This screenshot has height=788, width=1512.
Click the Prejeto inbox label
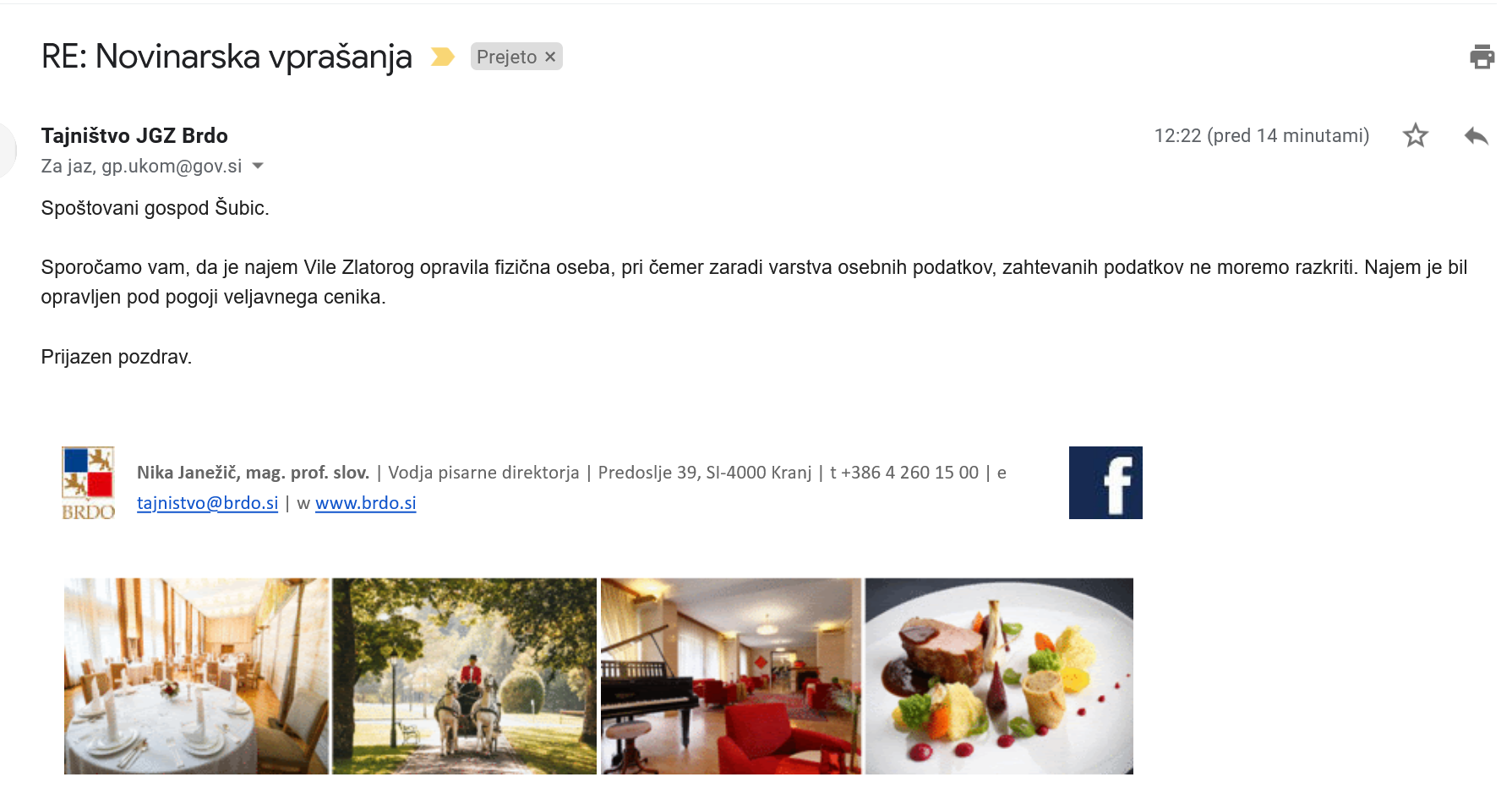[x=506, y=57]
